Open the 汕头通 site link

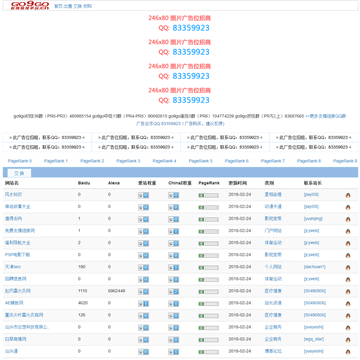point(11,351)
